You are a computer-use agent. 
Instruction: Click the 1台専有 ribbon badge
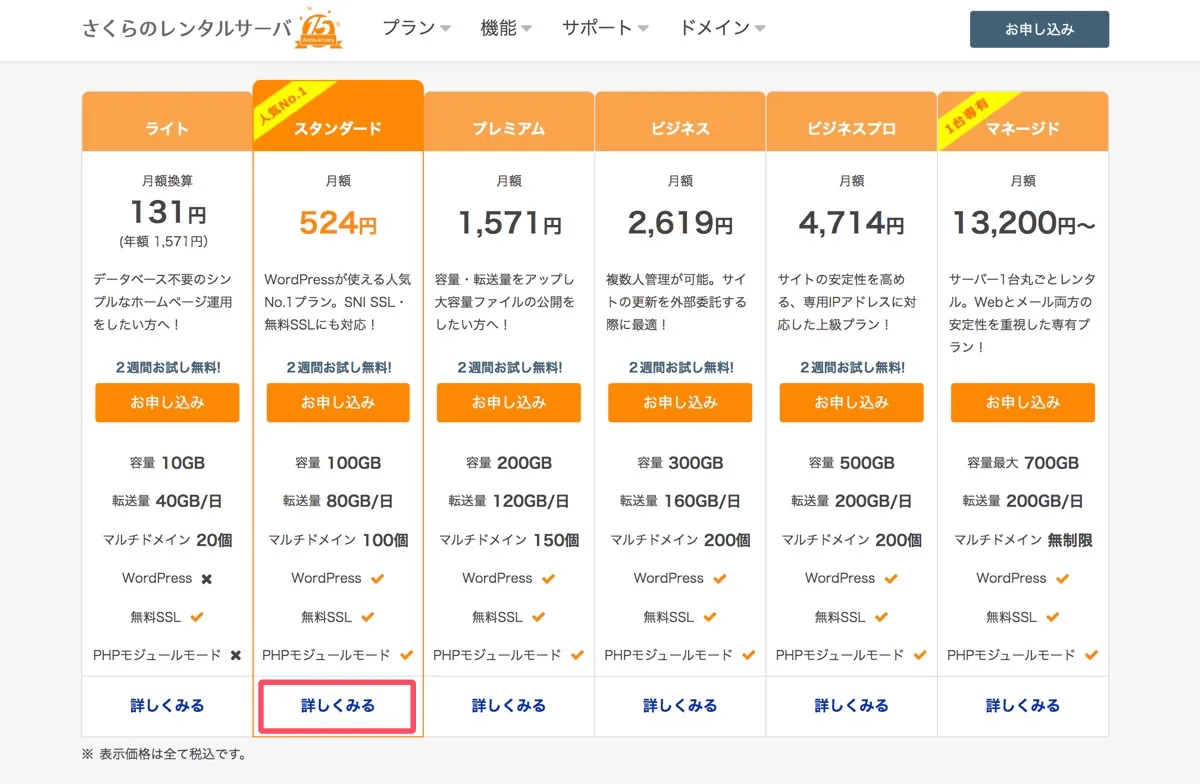[x=967, y=117]
